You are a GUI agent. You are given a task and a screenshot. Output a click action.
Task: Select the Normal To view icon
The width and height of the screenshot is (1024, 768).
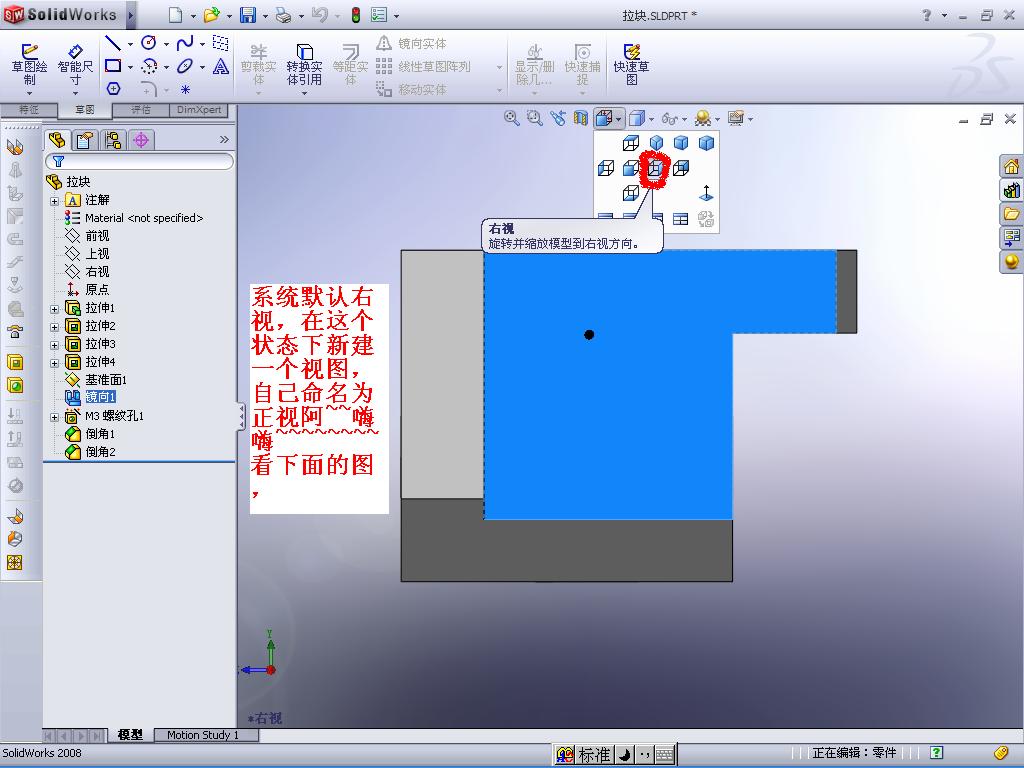point(706,193)
